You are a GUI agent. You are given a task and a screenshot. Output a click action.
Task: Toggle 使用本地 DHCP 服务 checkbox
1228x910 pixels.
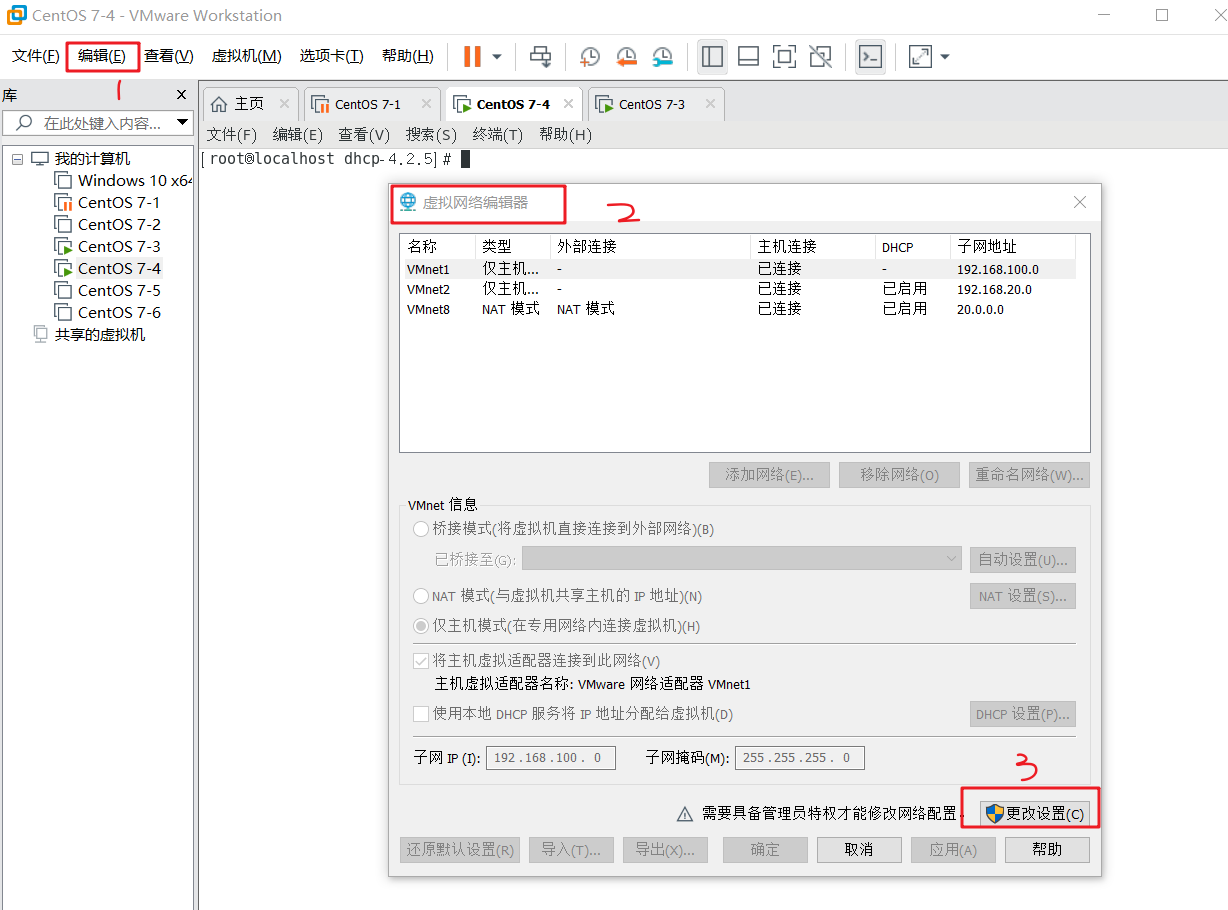pos(421,714)
